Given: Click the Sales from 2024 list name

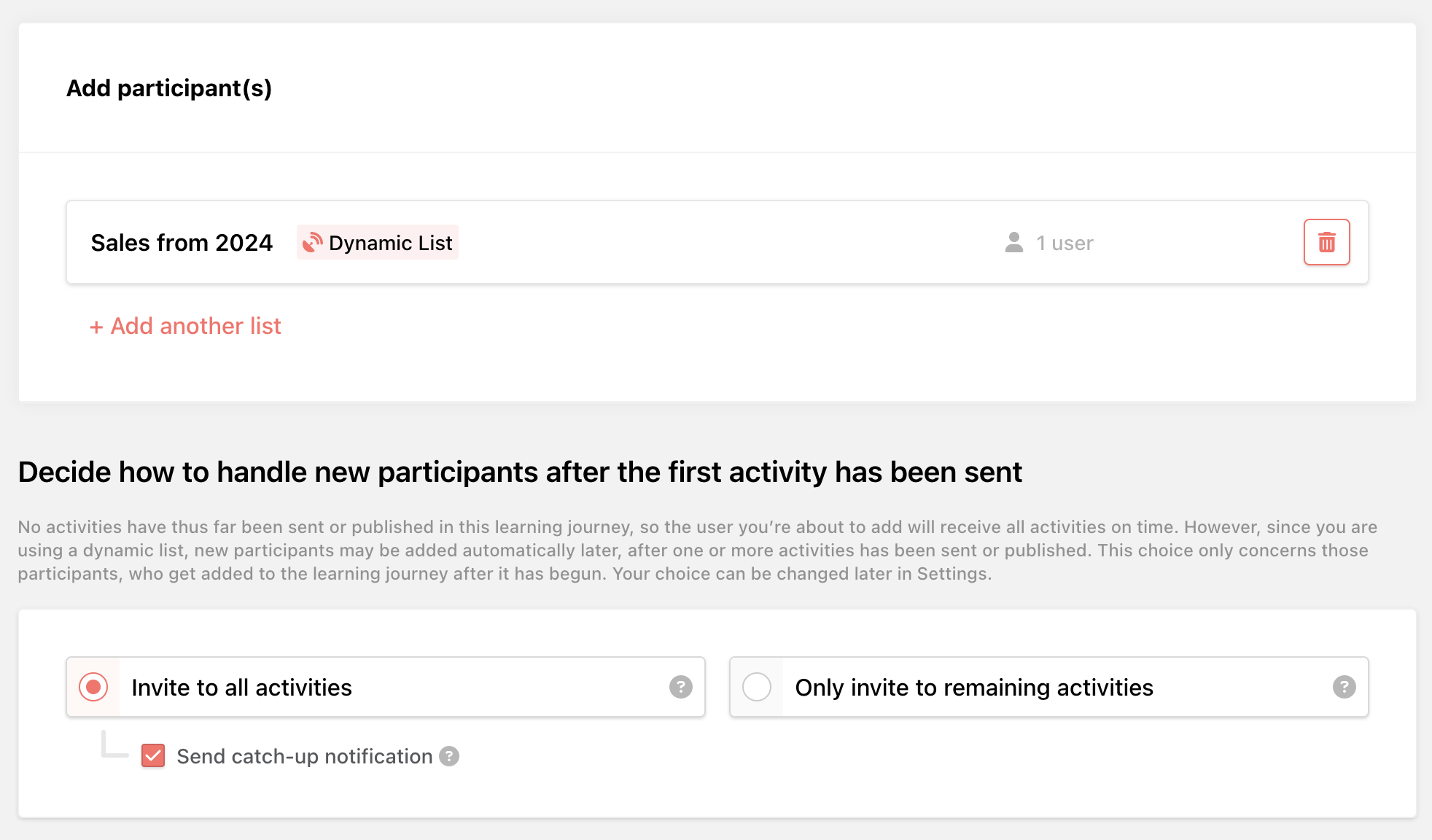Looking at the screenshot, I should point(182,243).
